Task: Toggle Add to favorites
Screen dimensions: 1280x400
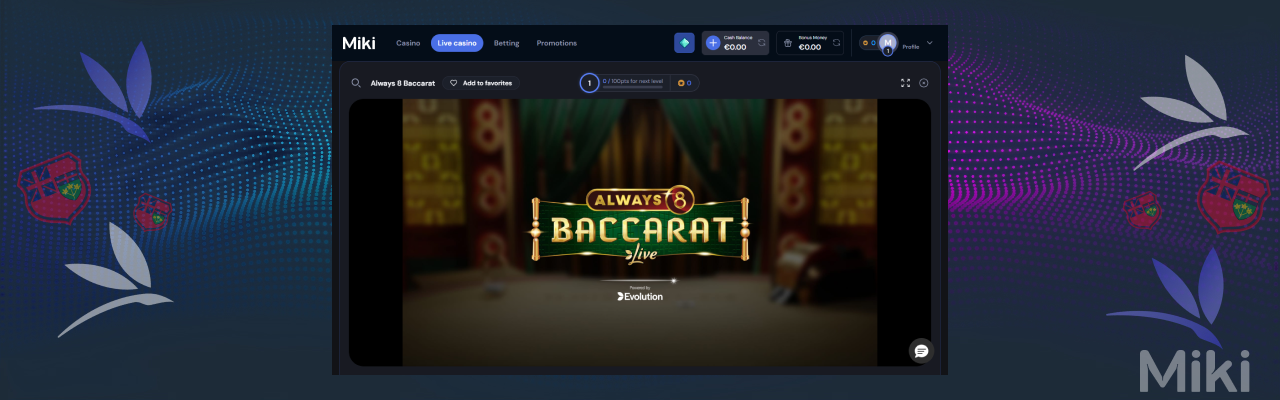Action: click(x=481, y=83)
